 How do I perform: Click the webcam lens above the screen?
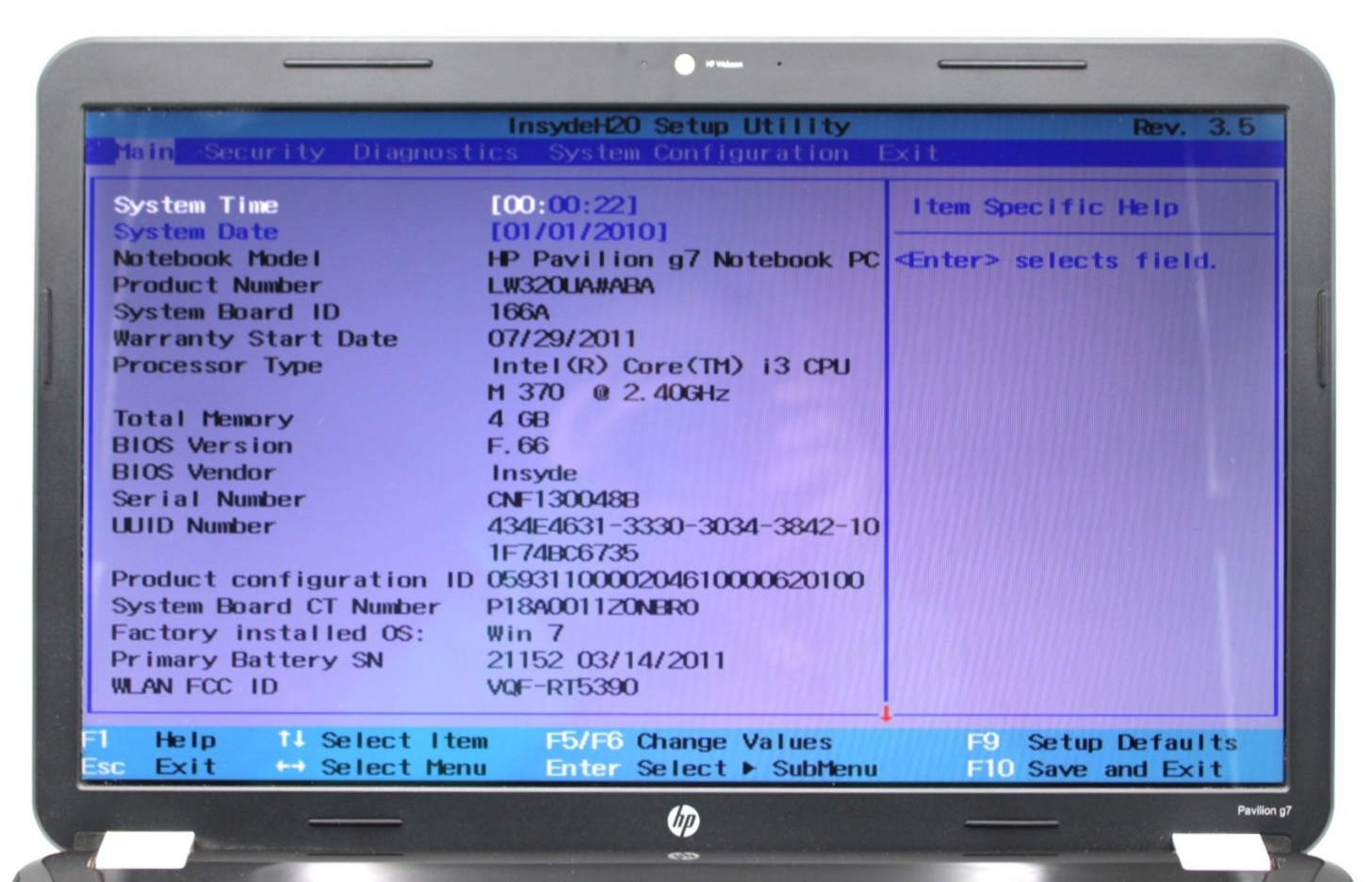[685, 64]
